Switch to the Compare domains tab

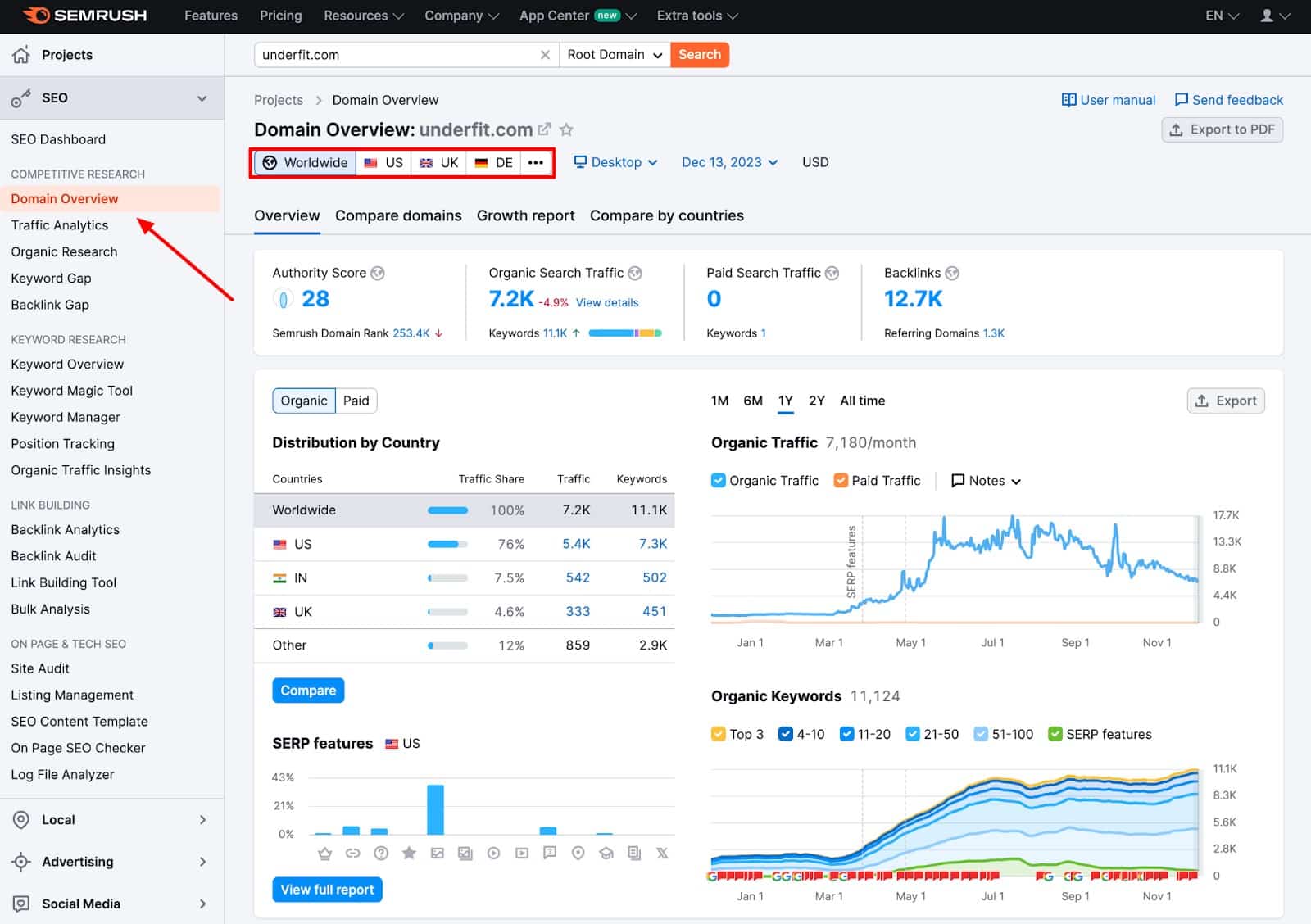point(398,215)
